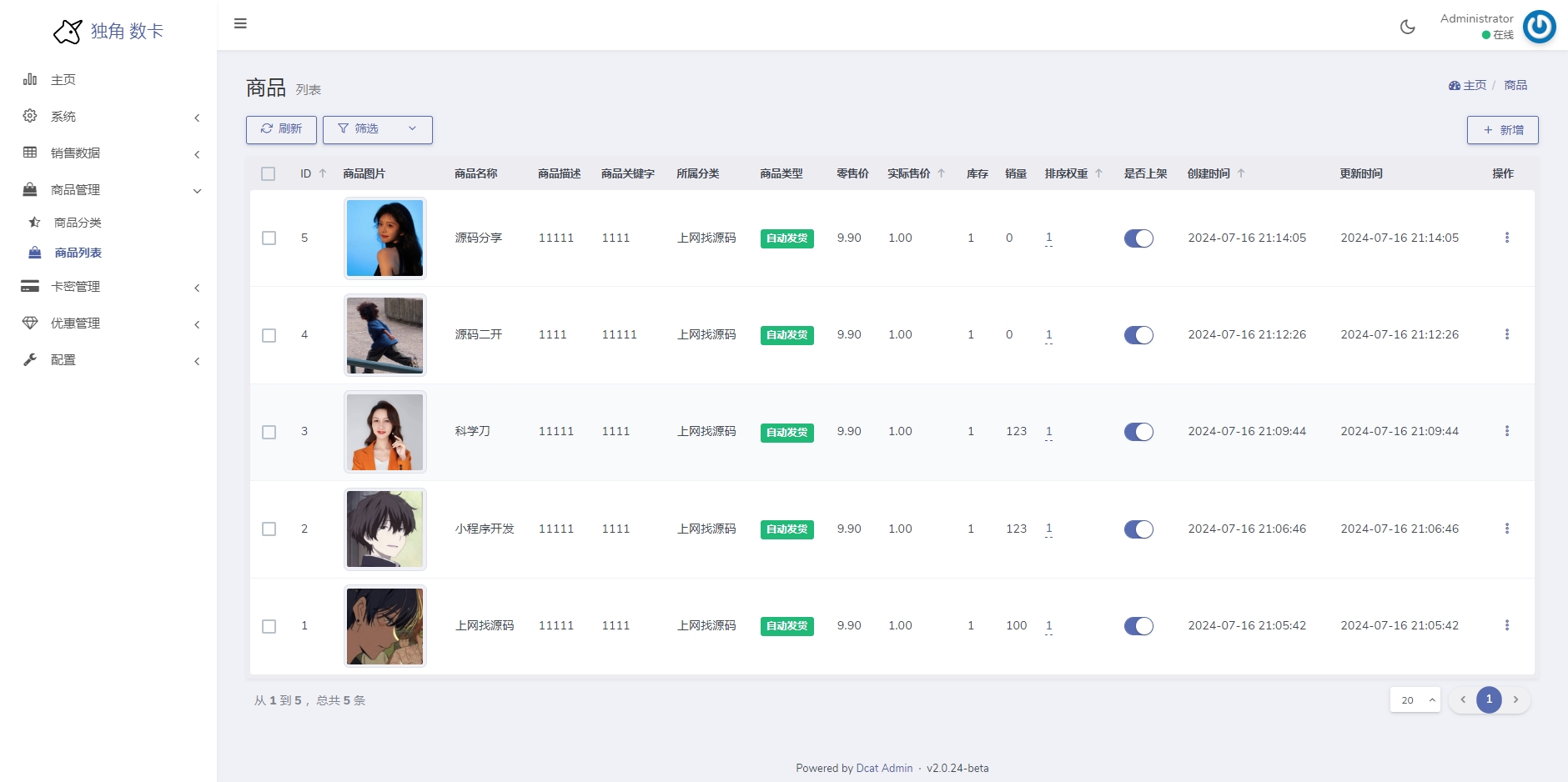Open 商品分类 in the sidebar
Viewport: 1568px width, 782px height.
click(78, 223)
